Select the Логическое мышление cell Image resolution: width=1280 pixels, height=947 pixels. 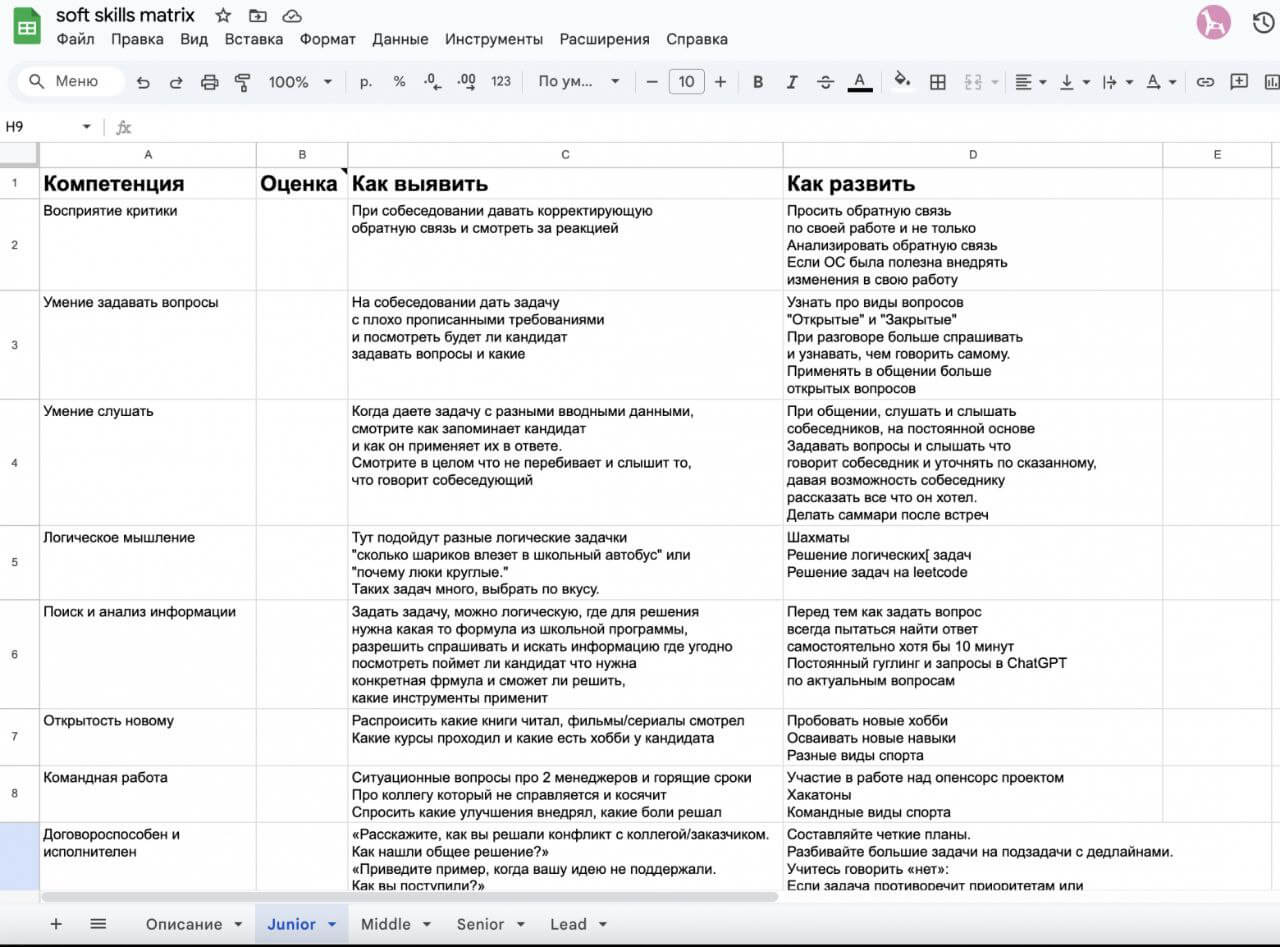148,563
